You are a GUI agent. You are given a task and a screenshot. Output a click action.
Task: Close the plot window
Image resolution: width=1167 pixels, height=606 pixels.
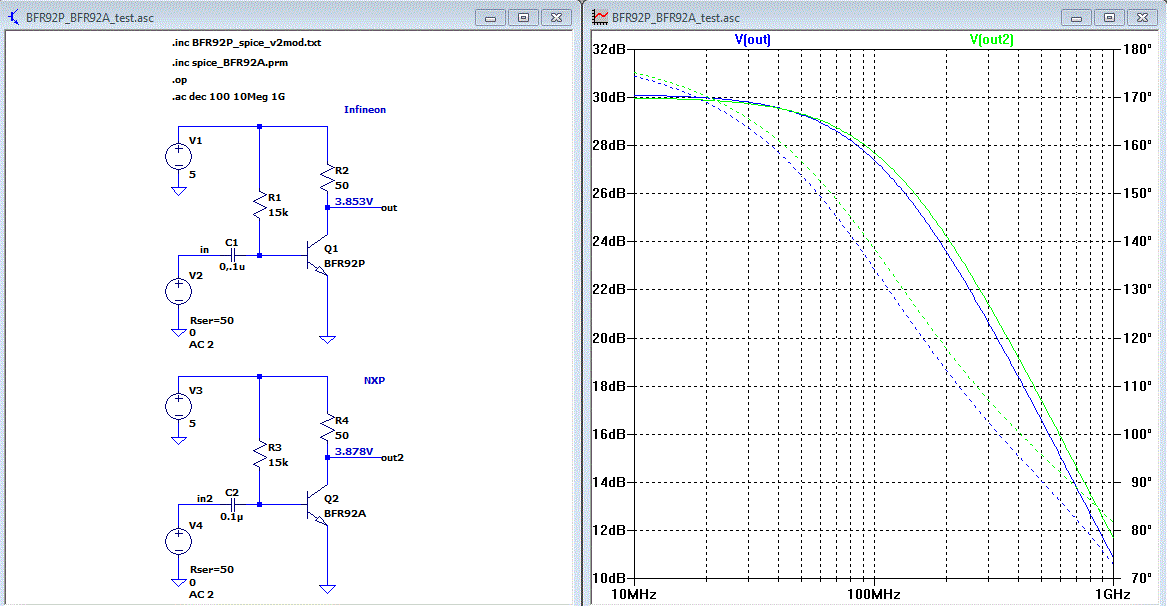tap(1142, 18)
